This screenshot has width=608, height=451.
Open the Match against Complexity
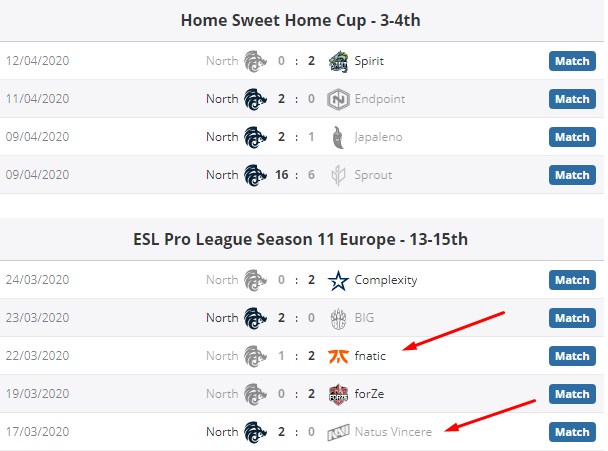[x=572, y=280]
